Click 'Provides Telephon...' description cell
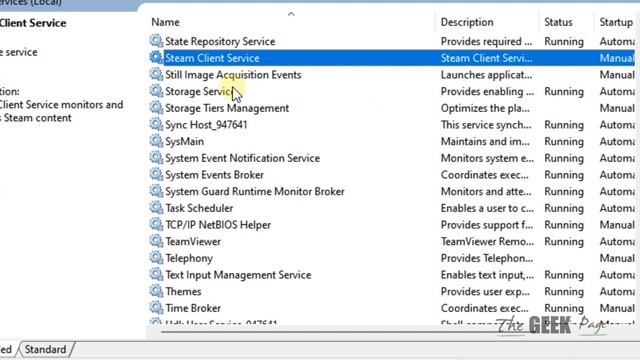 point(487,258)
